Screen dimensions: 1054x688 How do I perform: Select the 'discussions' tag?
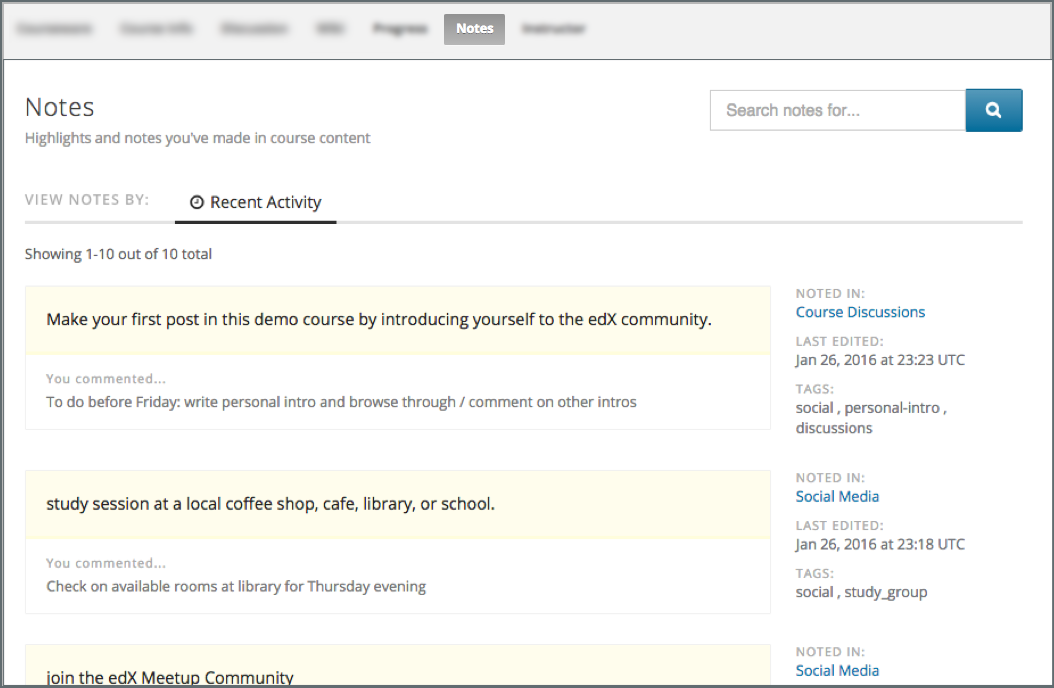(x=834, y=428)
